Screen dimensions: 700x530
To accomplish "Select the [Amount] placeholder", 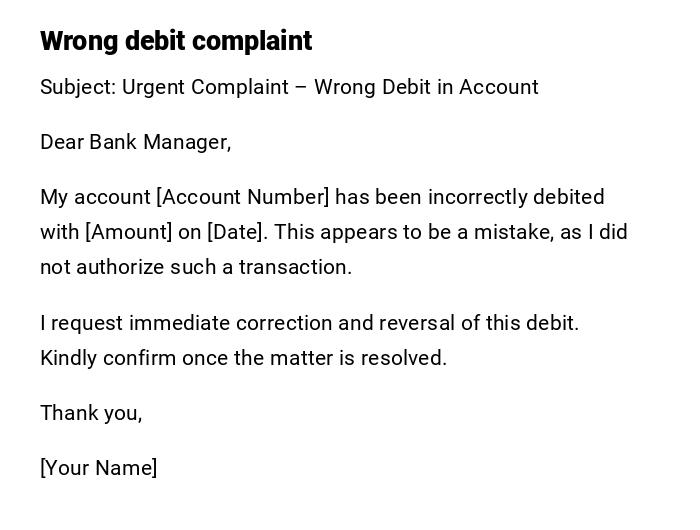I will coord(129,232).
